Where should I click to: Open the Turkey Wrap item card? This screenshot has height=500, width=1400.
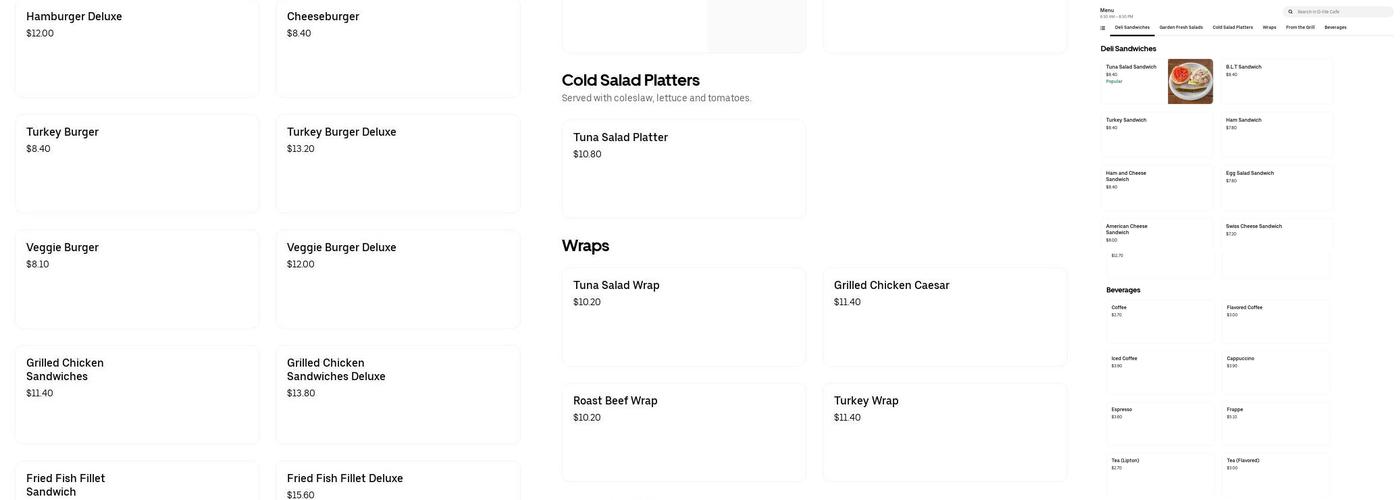pos(945,432)
